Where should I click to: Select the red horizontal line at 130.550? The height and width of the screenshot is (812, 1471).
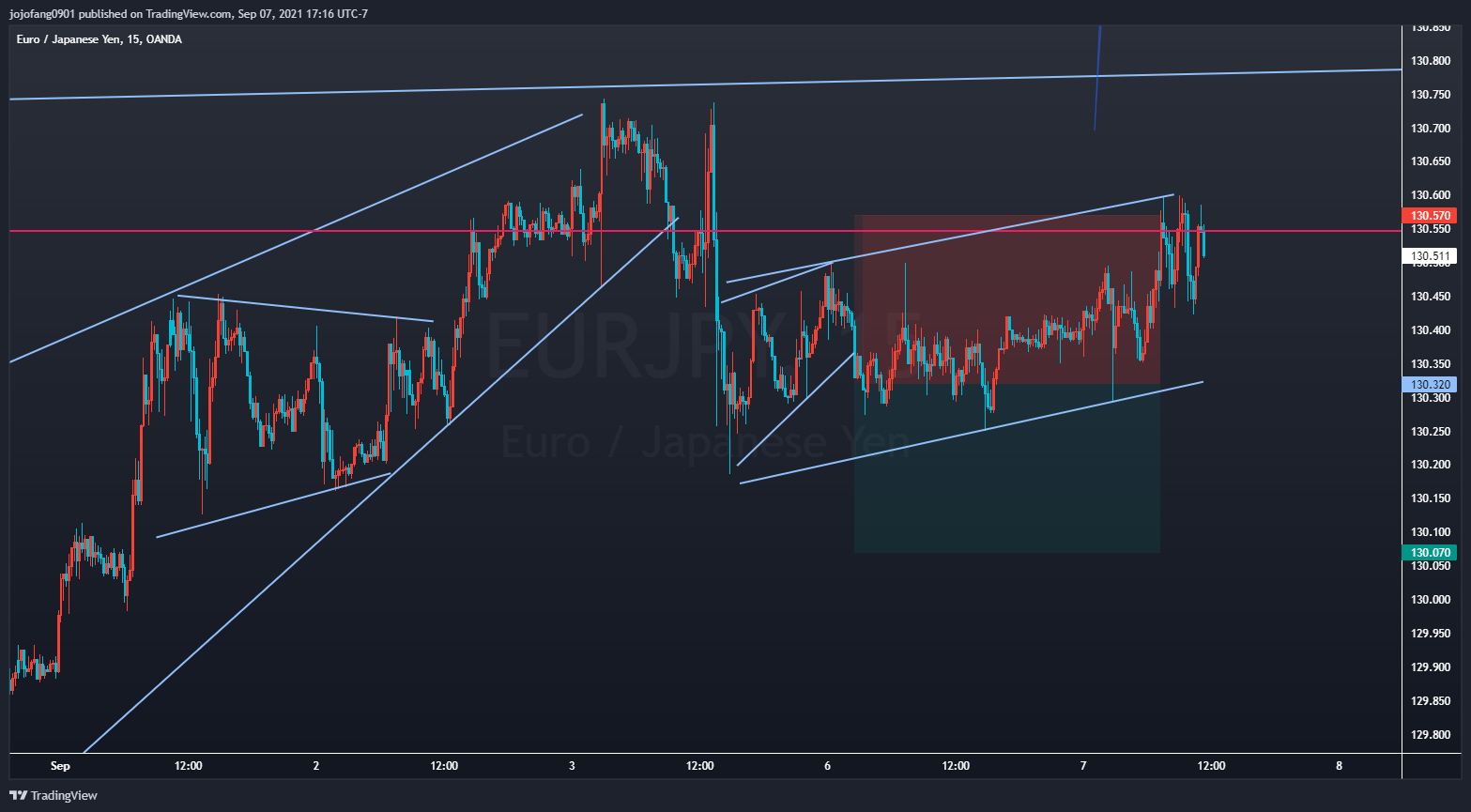(x=704, y=231)
